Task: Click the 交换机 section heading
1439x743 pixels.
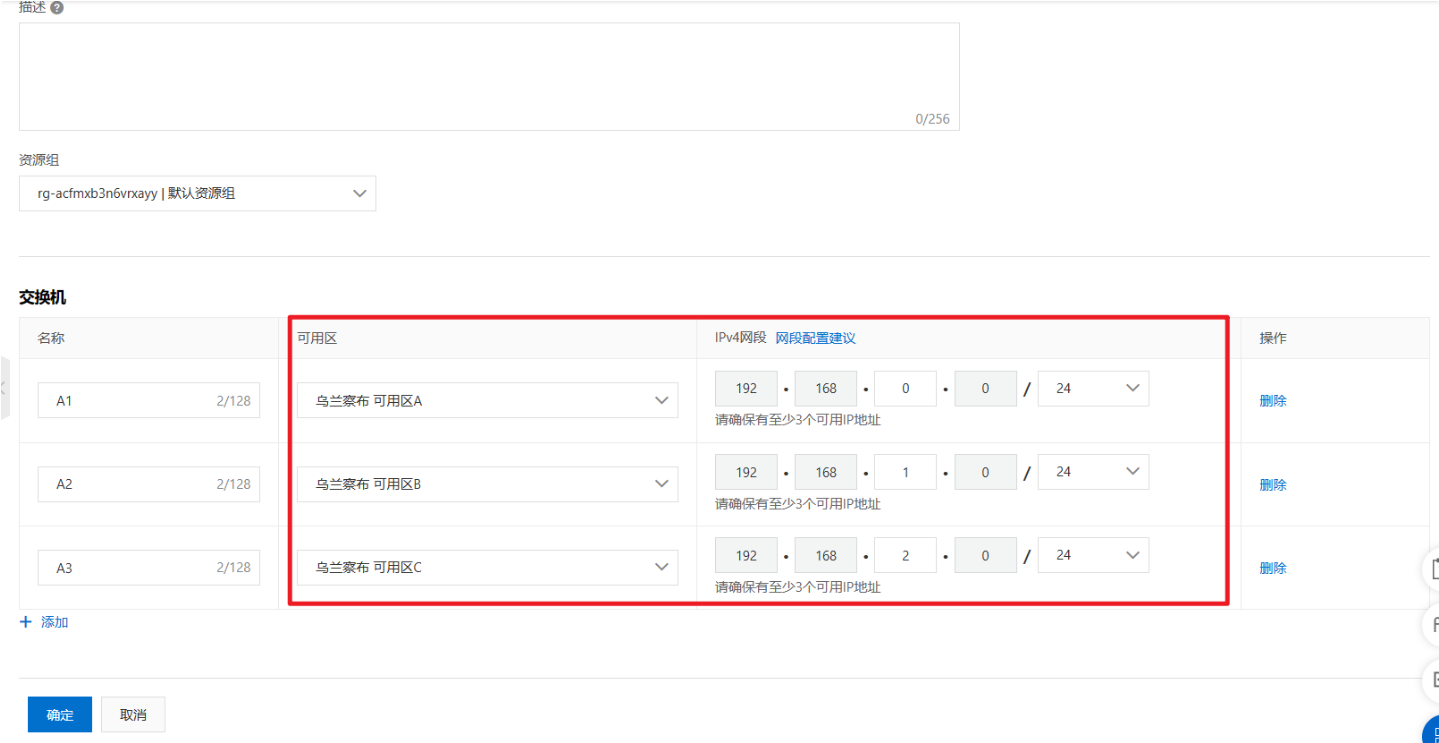Action: [43, 297]
